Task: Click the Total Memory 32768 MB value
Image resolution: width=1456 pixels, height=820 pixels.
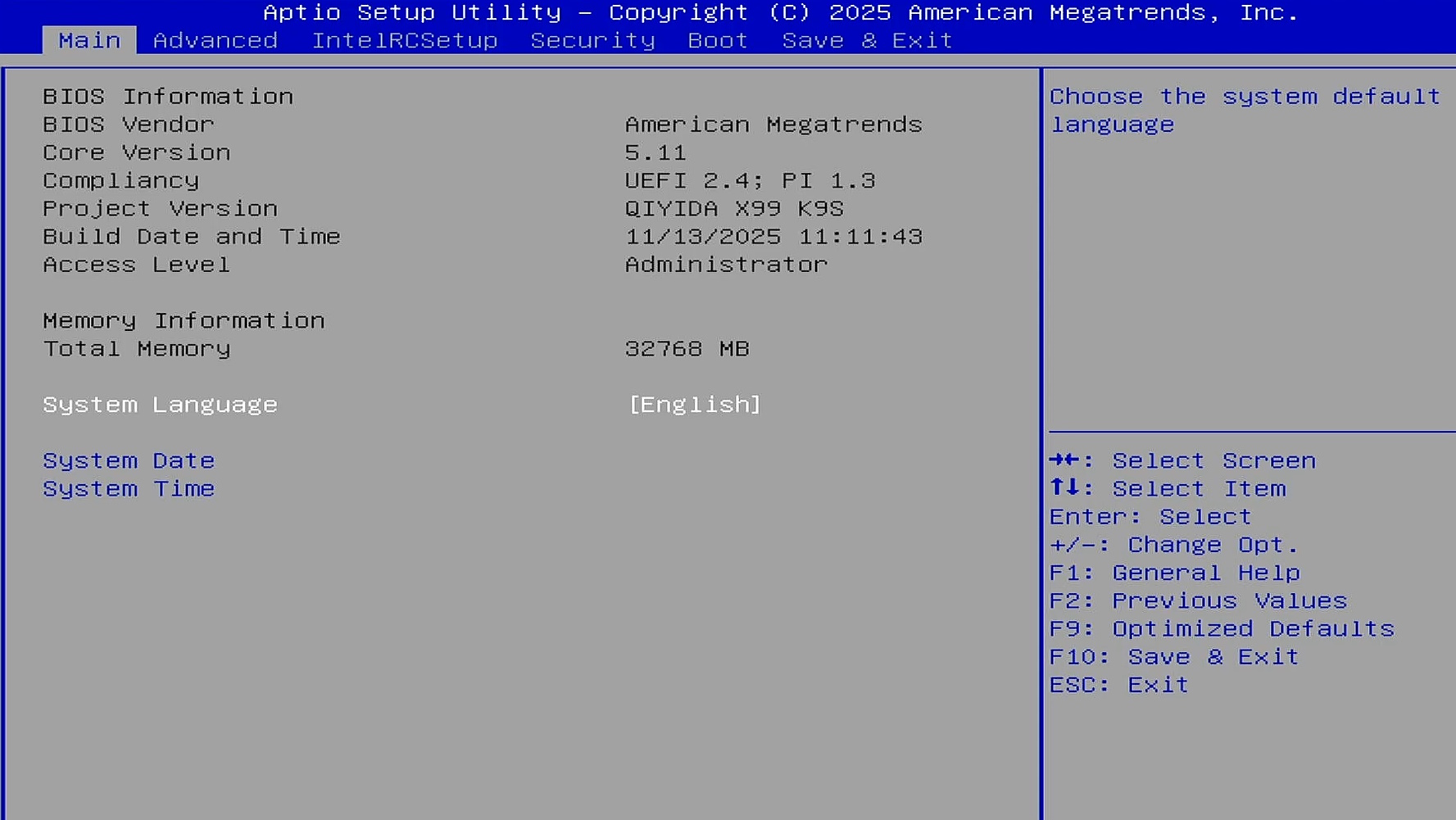Action: click(x=687, y=349)
